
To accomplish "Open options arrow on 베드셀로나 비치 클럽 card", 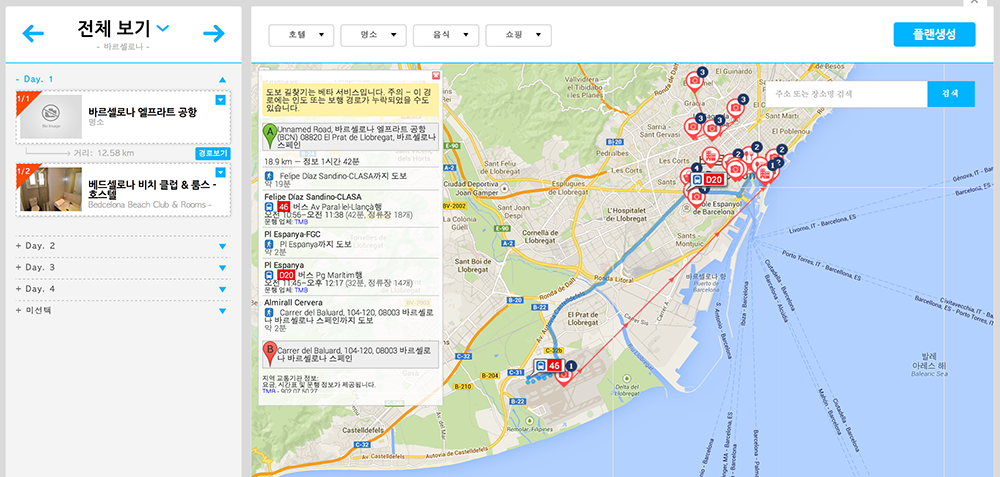I will [x=221, y=172].
